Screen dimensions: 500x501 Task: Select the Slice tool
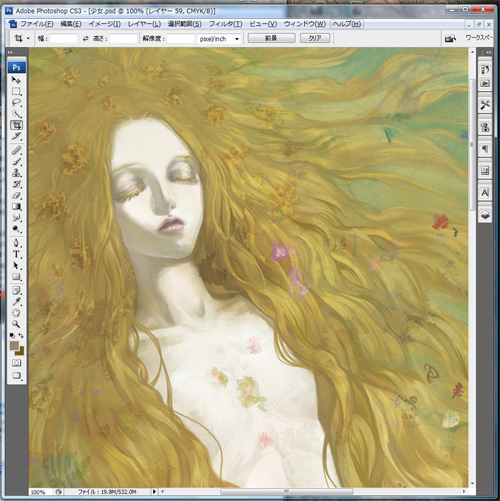click(16, 136)
